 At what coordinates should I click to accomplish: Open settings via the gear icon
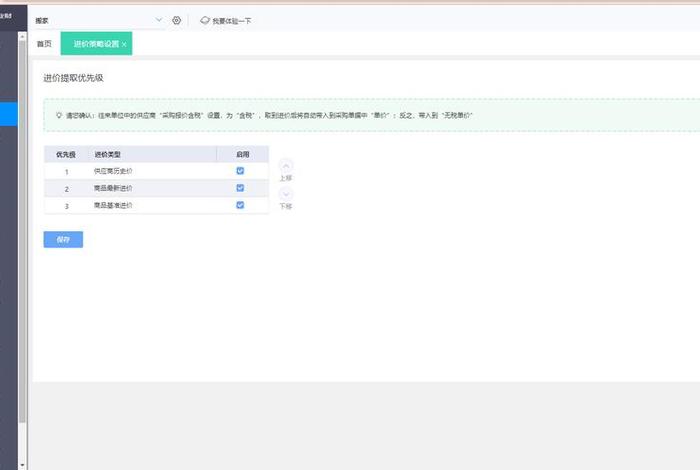pyautogui.click(x=177, y=20)
